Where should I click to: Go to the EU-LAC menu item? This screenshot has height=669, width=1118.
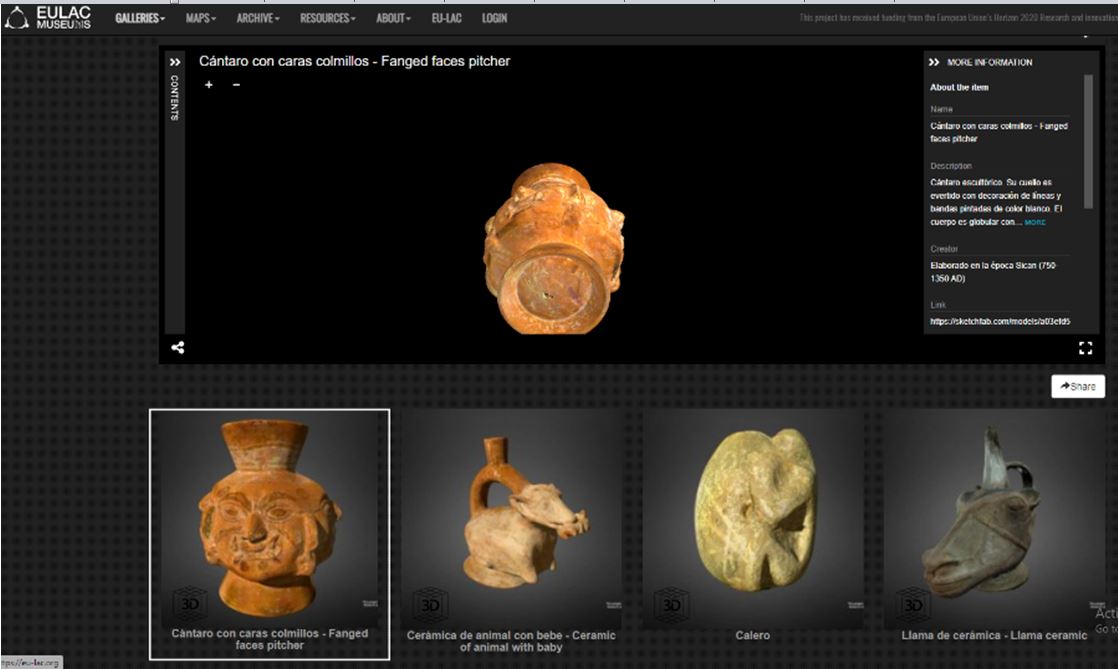click(446, 18)
